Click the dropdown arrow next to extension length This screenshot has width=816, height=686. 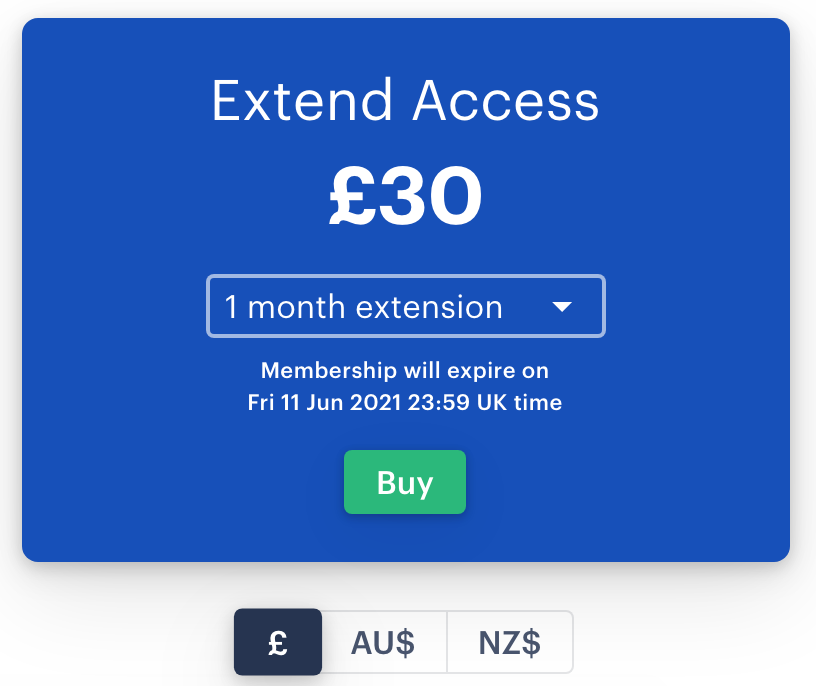pos(562,307)
